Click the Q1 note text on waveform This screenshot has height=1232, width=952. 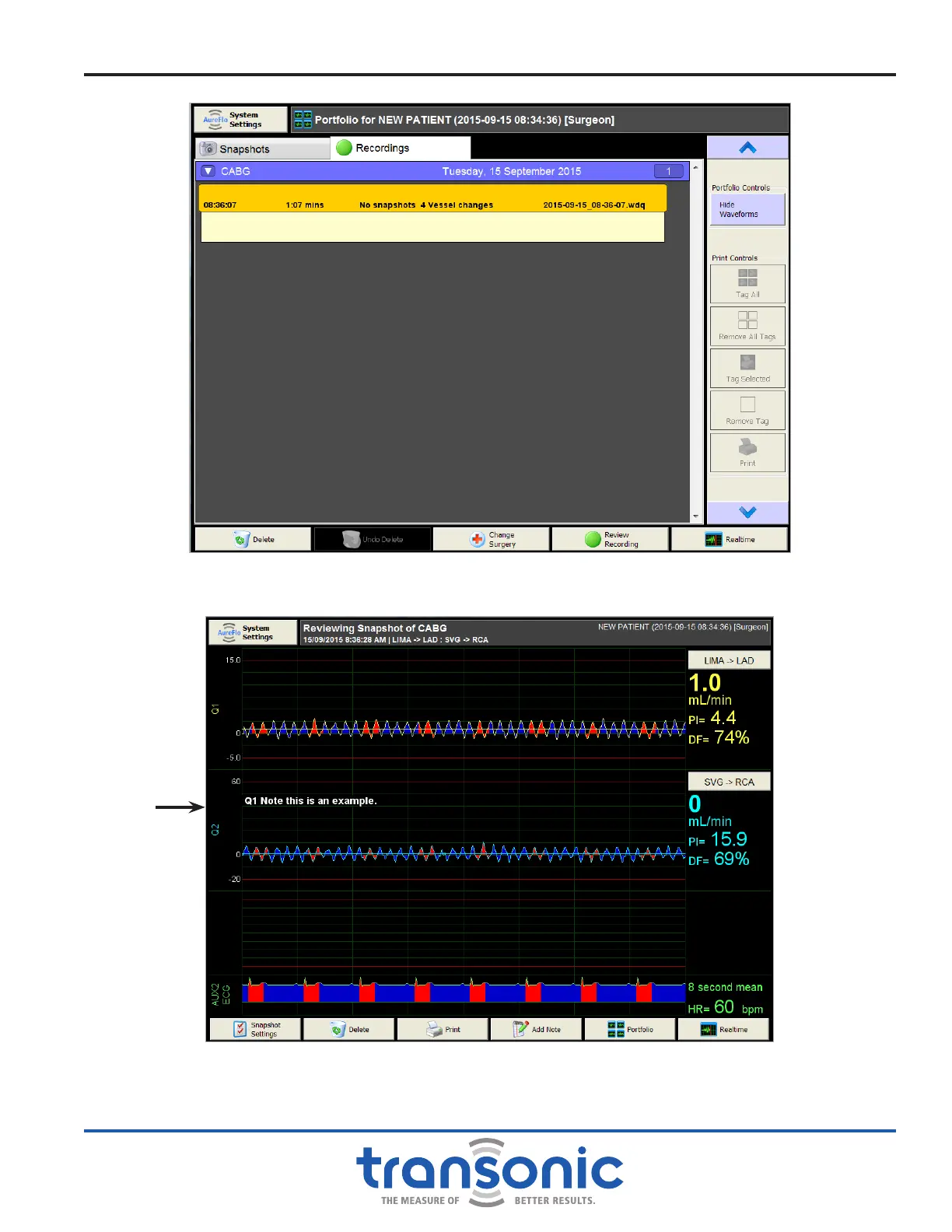coord(310,800)
